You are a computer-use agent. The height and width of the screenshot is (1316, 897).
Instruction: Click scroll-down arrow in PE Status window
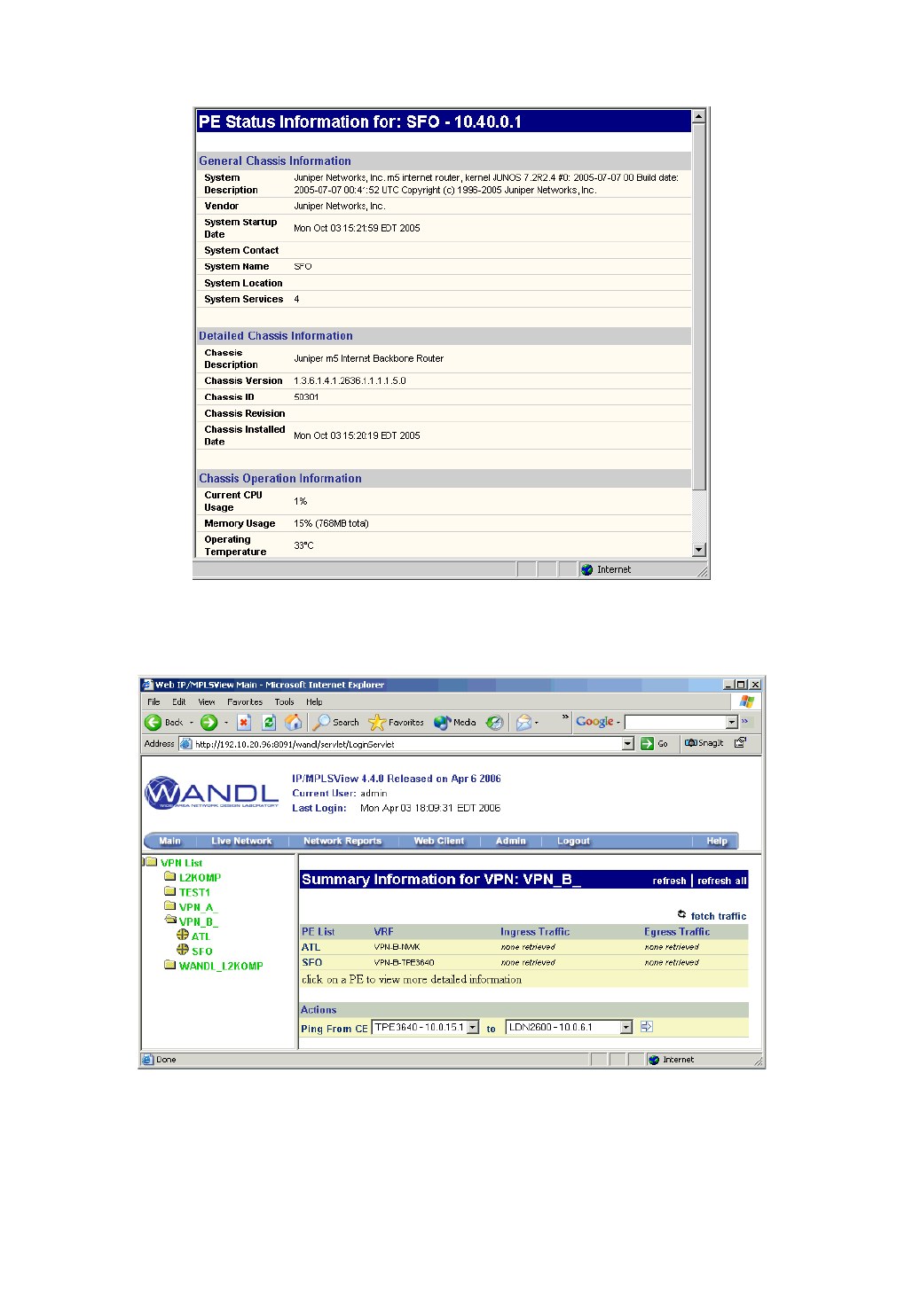pyautogui.click(x=699, y=550)
